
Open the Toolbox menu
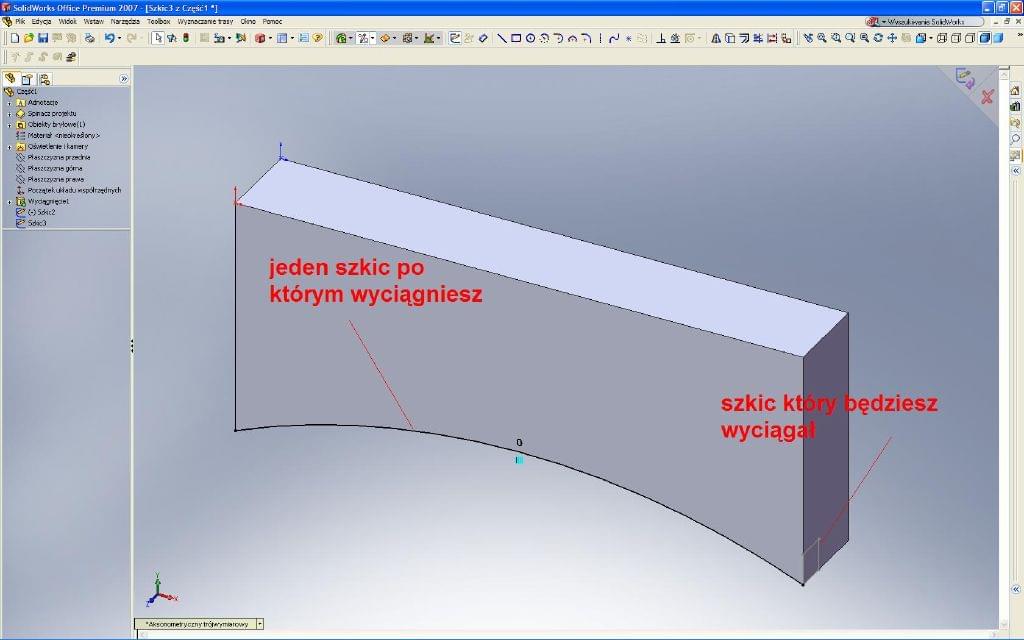click(159, 22)
